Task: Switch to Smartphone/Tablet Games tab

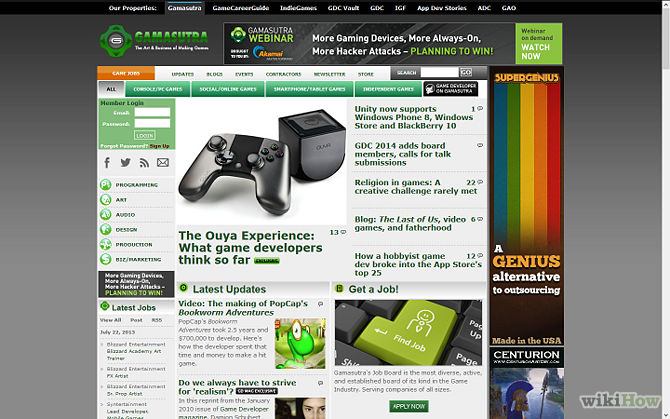Action: pyautogui.click(x=309, y=89)
